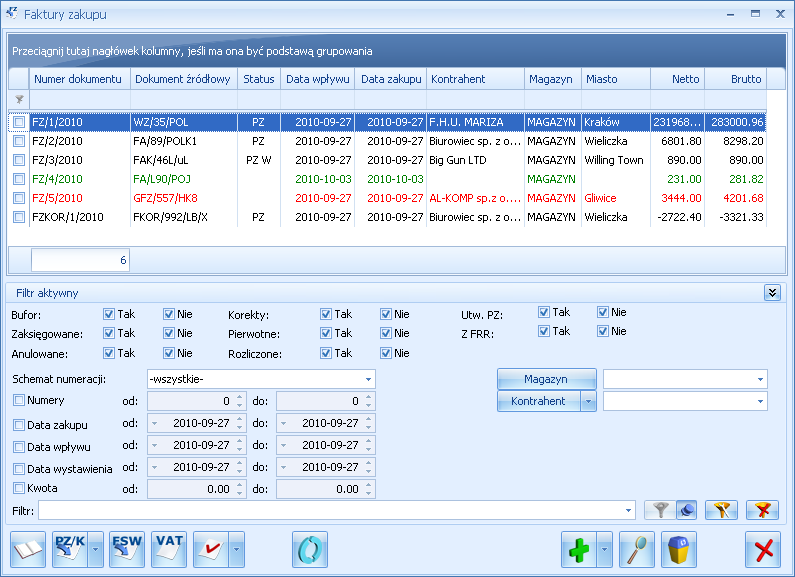The height and width of the screenshot is (577, 795).
Task: Click the Big Gun LTD contractor cell
Action: pos(476,160)
